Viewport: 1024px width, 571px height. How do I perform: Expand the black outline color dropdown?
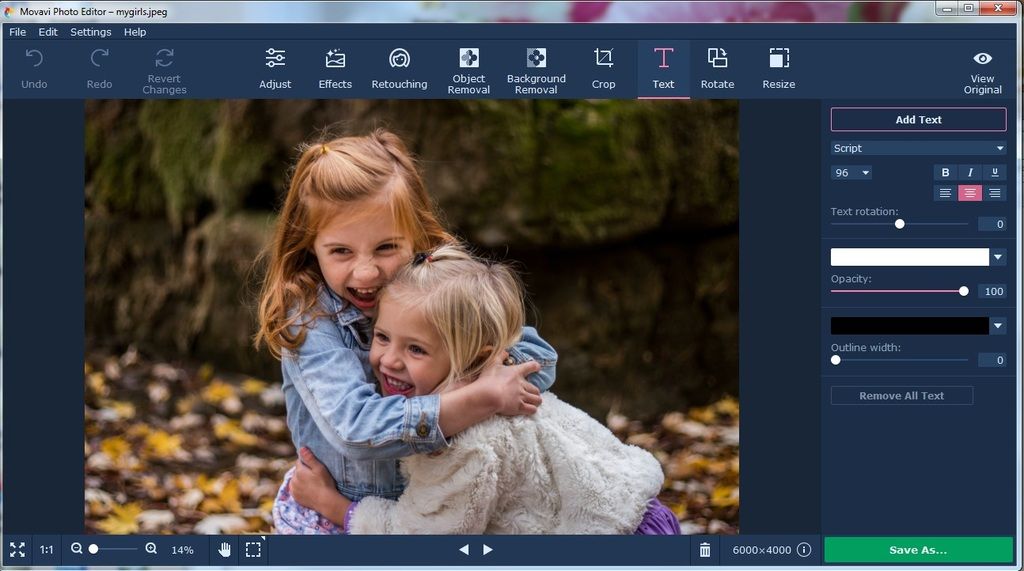(998, 325)
